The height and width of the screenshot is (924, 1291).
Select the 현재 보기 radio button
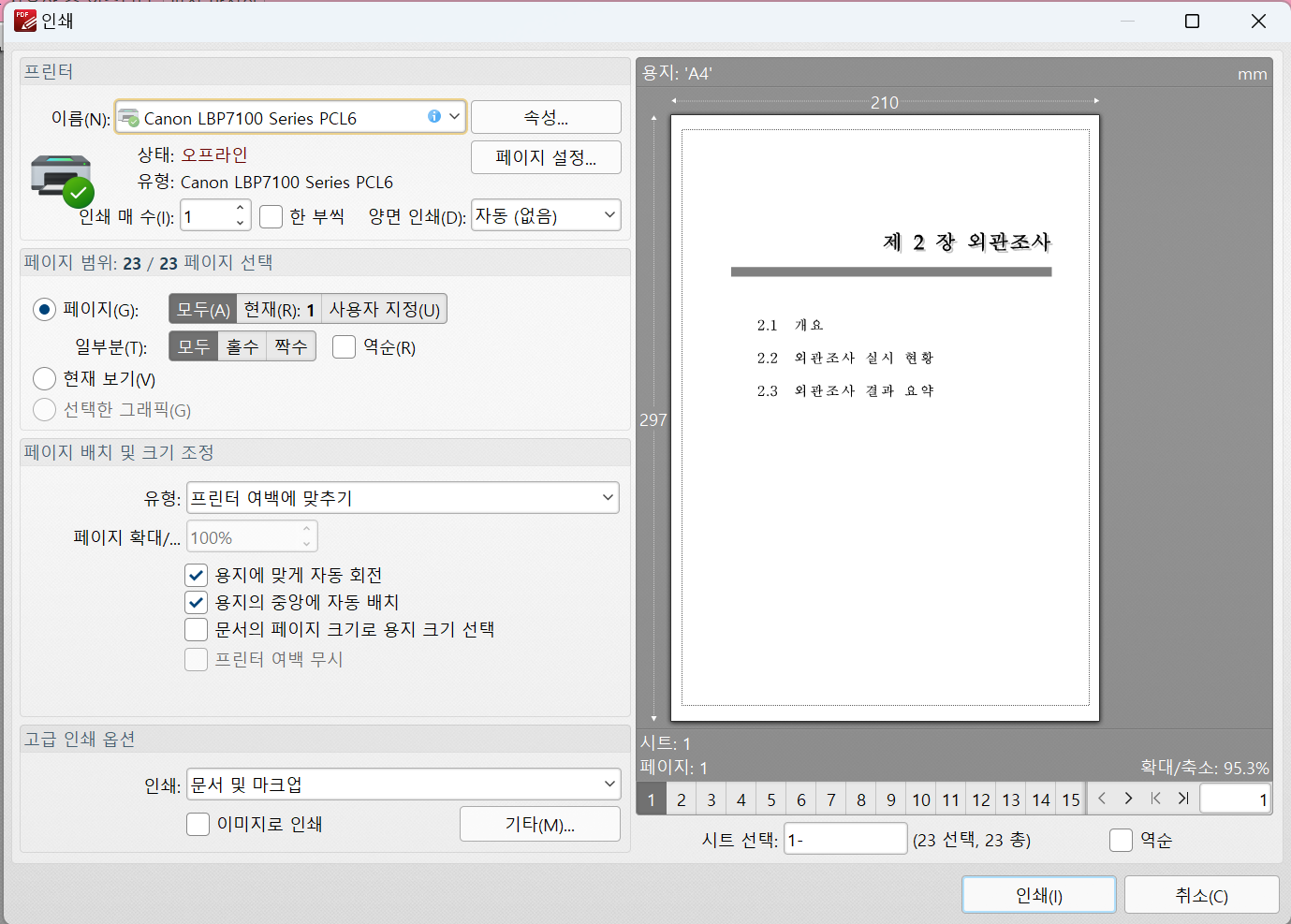[x=45, y=379]
